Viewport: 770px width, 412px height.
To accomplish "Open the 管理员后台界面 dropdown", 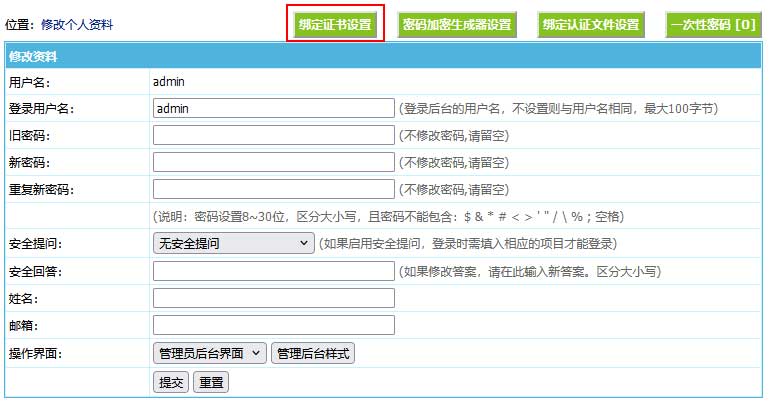I will (209, 353).
